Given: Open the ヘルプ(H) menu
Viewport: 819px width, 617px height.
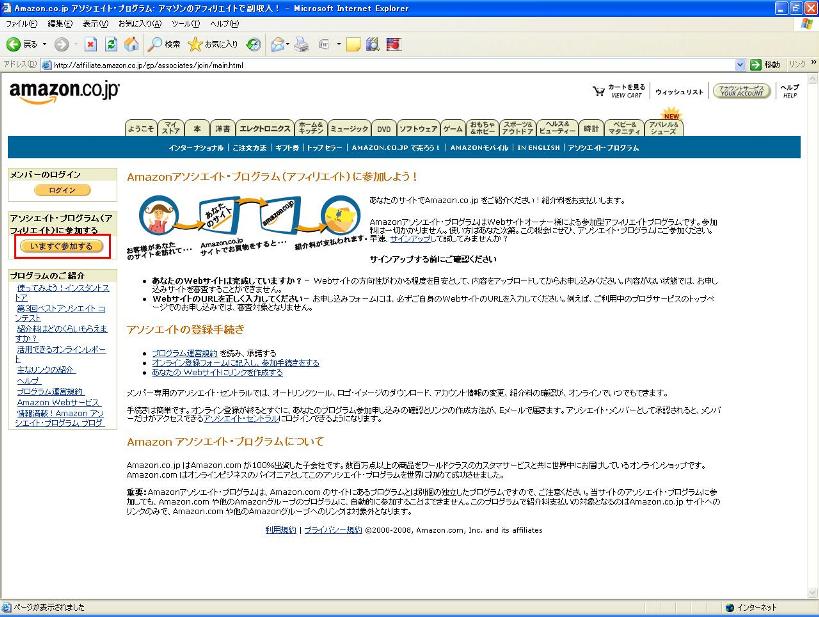Looking at the screenshot, I should coord(224,24).
